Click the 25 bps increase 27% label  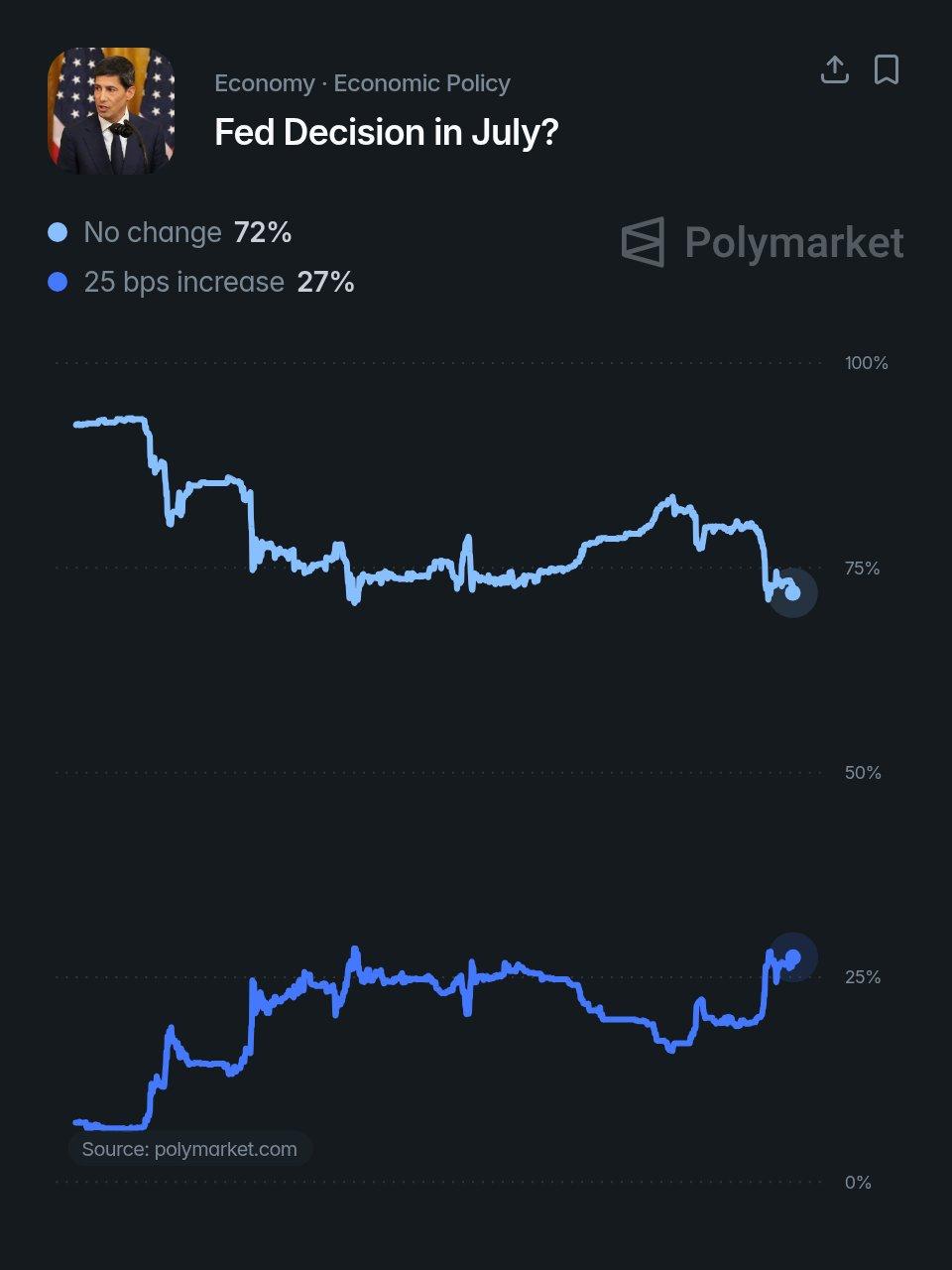(219, 282)
